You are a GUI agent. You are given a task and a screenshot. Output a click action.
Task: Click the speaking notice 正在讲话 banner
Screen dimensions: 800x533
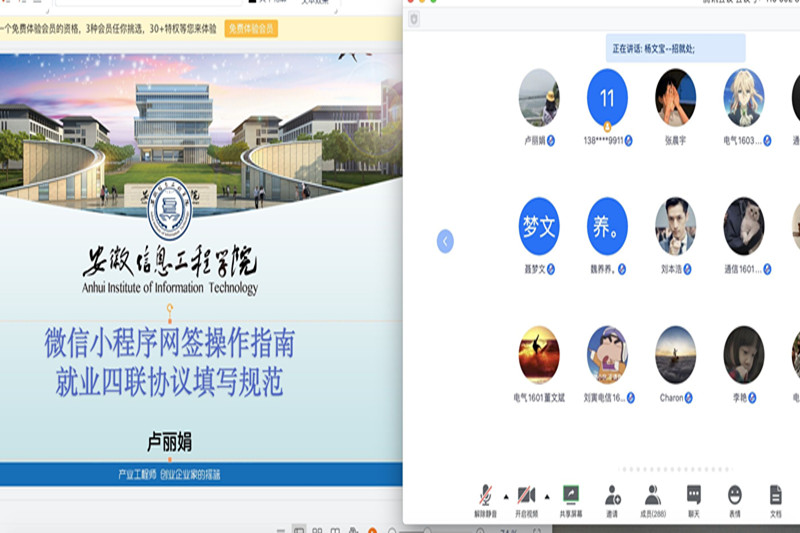[675, 47]
